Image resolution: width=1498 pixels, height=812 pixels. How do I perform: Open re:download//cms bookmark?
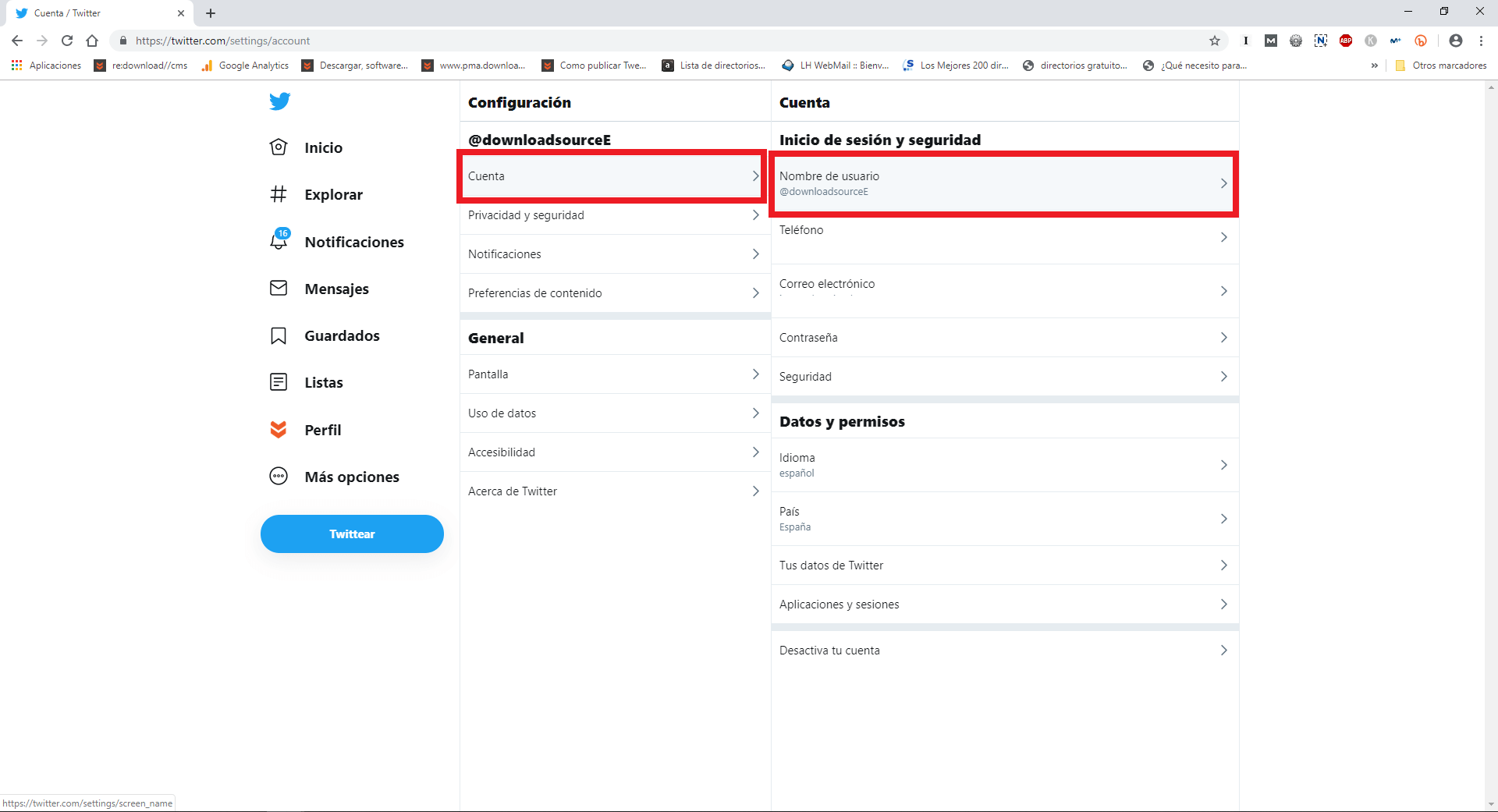tap(141, 66)
